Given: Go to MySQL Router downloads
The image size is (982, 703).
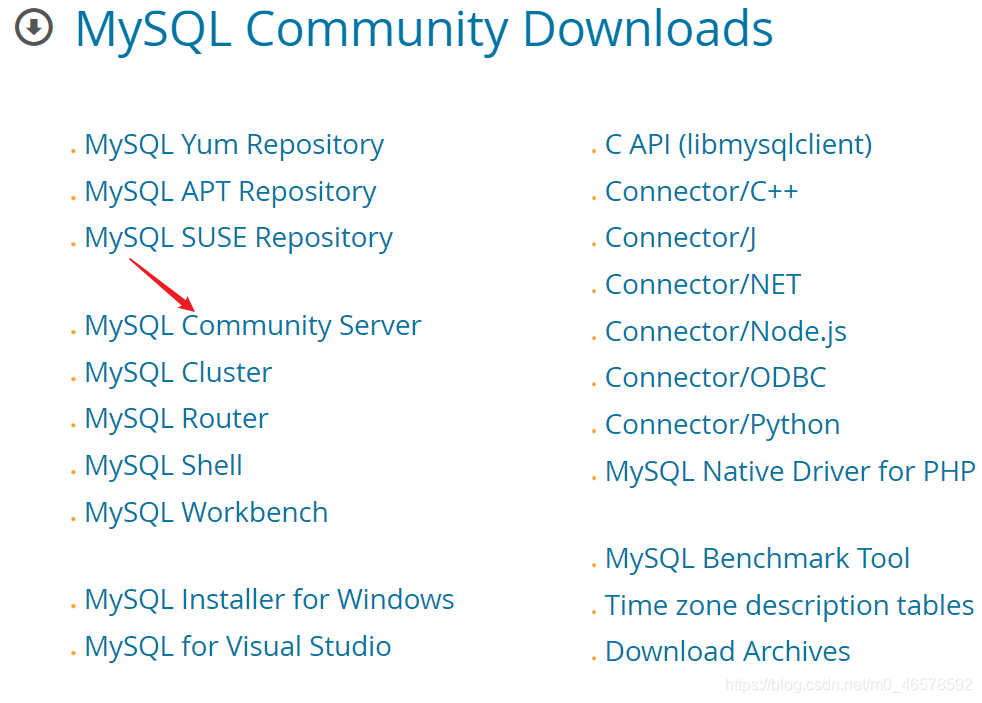Looking at the screenshot, I should tap(177, 419).
